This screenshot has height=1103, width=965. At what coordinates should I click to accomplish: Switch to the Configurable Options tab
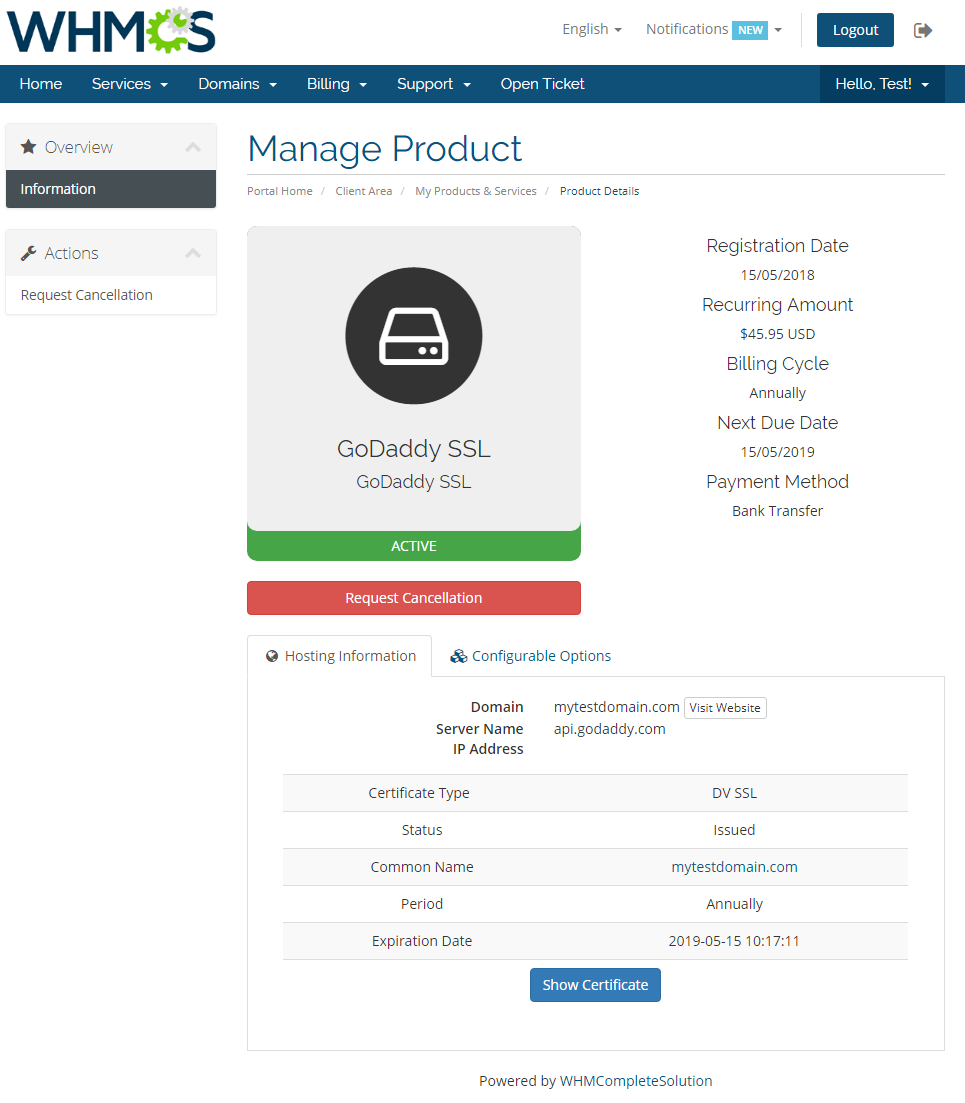pos(530,656)
